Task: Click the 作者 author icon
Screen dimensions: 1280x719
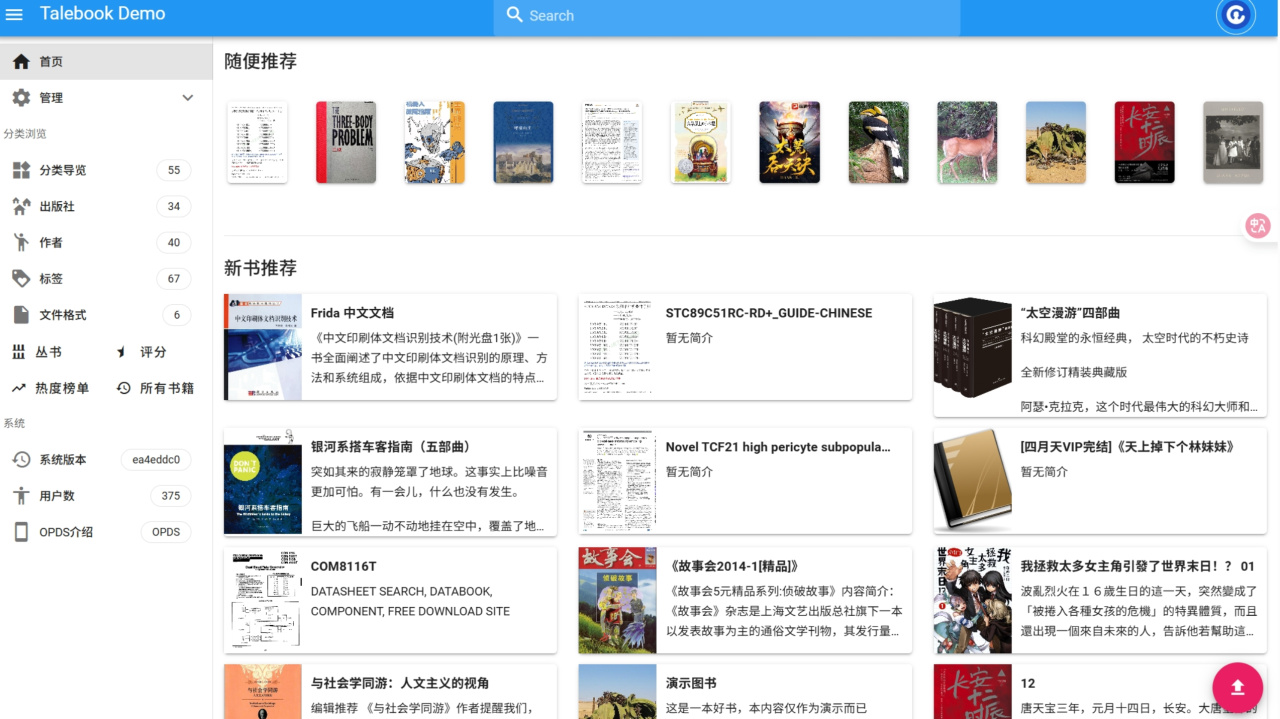Action: 21,243
